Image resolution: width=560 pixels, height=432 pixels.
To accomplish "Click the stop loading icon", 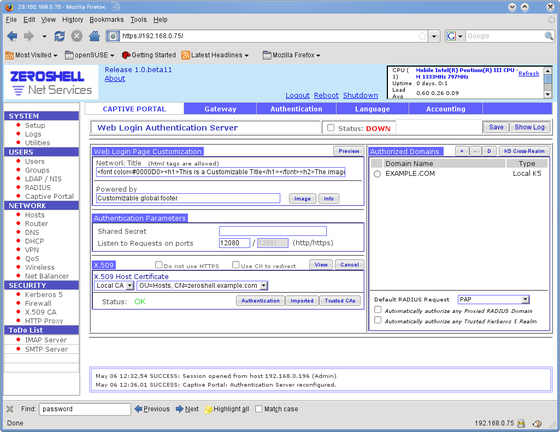I will [x=77, y=36].
